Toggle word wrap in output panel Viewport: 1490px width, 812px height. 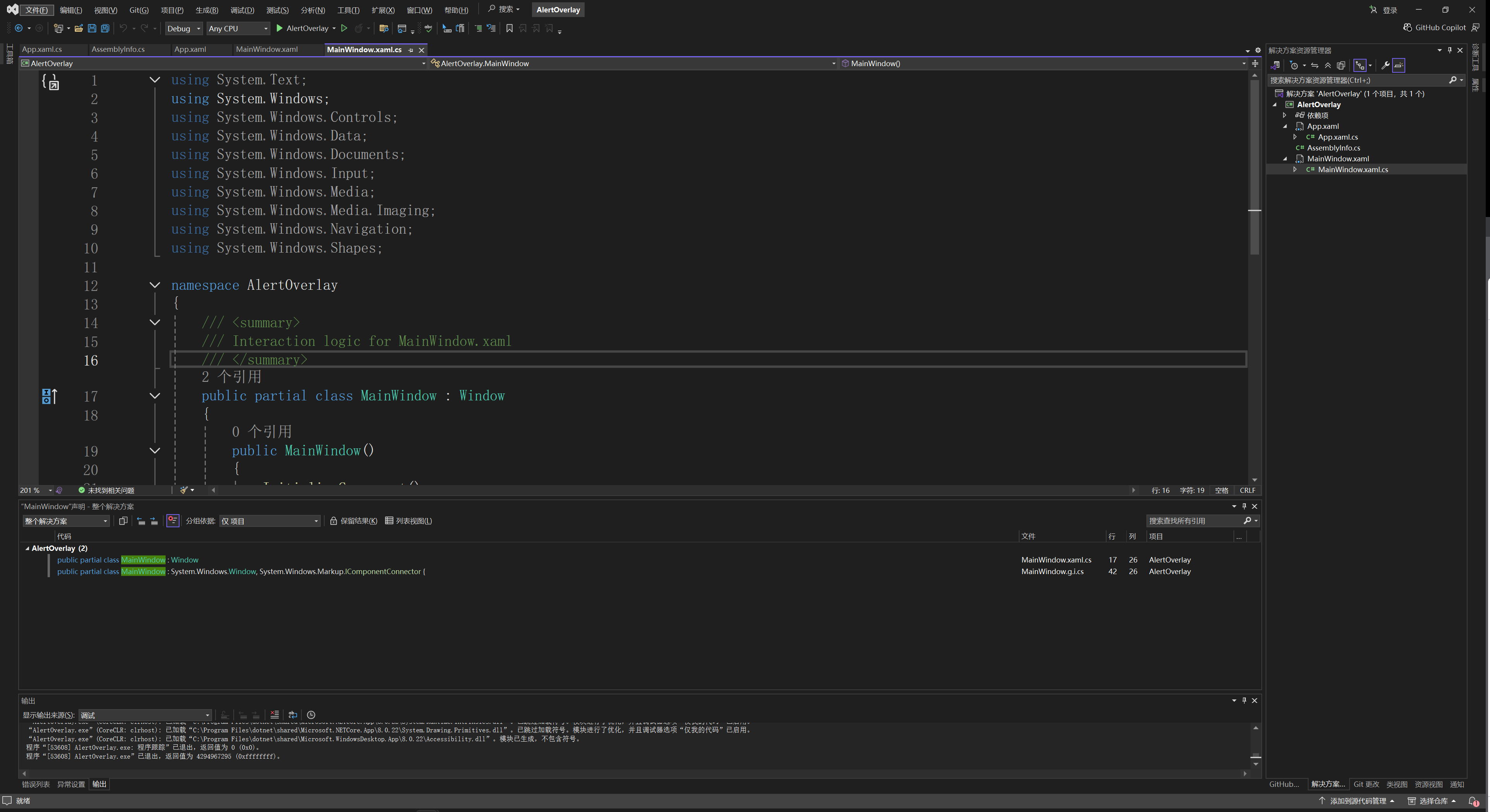pos(293,715)
